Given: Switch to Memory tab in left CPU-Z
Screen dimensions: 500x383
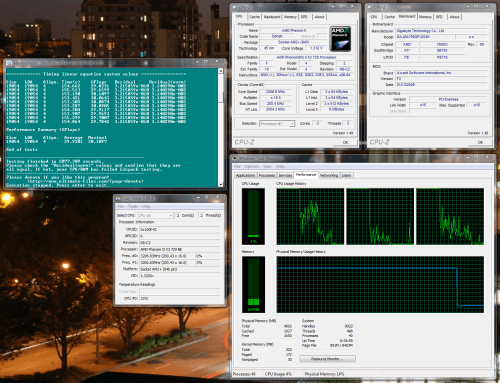Looking at the screenshot, I should [x=290, y=17].
